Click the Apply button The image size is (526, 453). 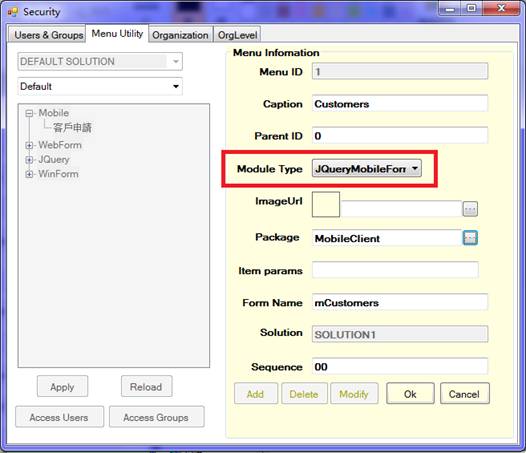click(x=62, y=387)
